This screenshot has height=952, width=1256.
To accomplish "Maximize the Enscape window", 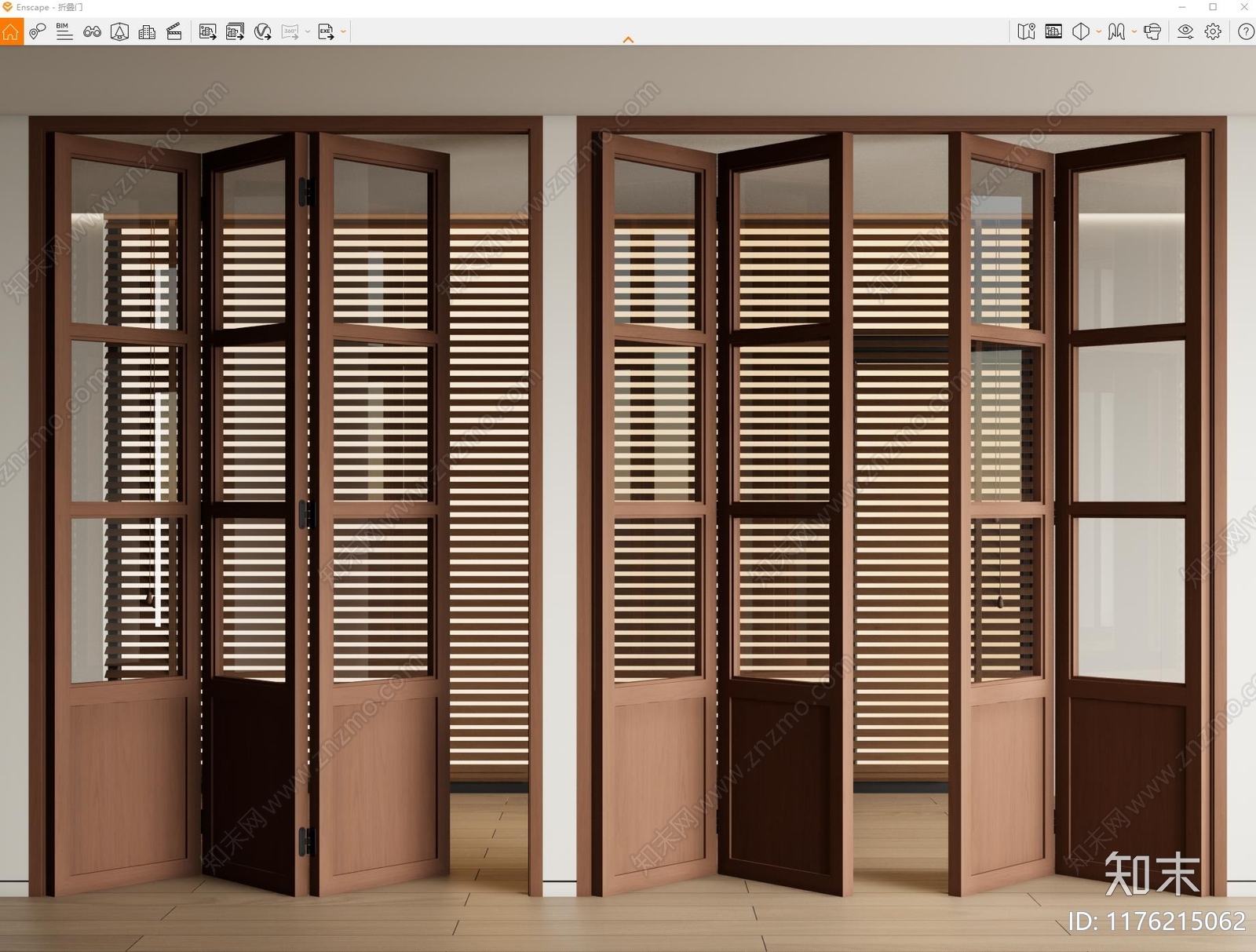I will [1213, 7].
